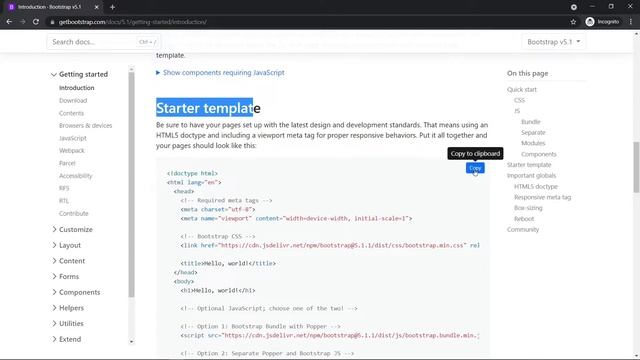Bookmark this page with star icon

pyautogui.click(x=573, y=22)
